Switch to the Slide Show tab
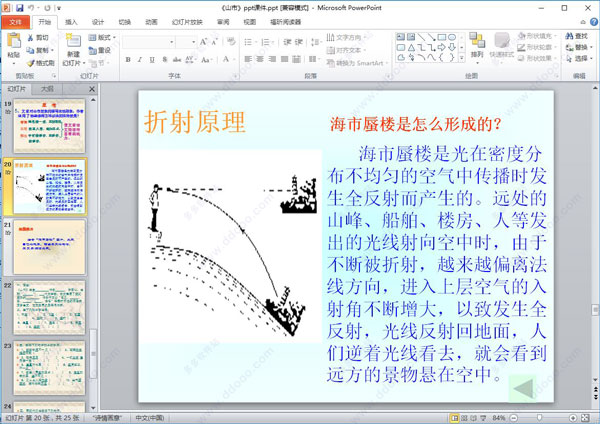 point(187,22)
